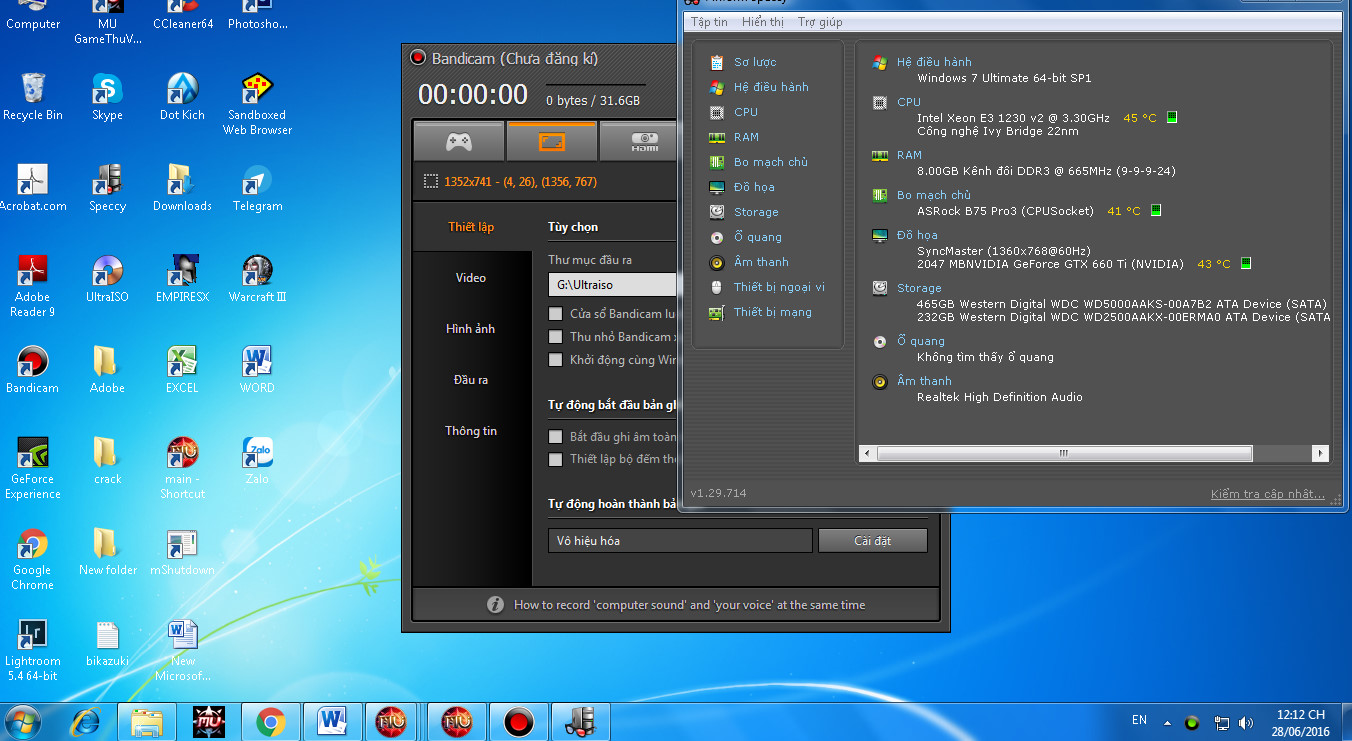Click the Kiểm tra cập nhật link
1352x741 pixels.
(1267, 494)
